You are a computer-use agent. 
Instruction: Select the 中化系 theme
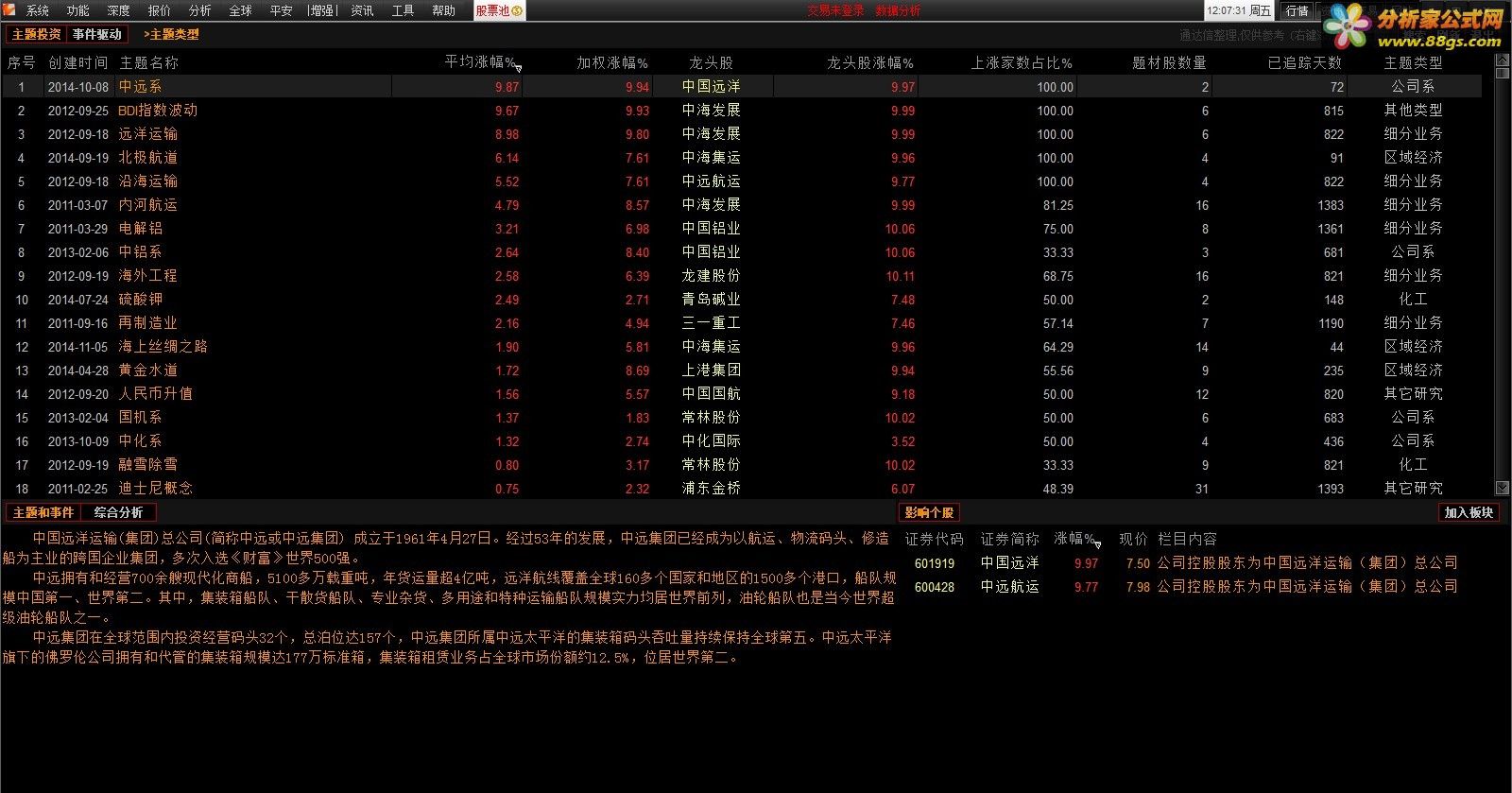pyautogui.click(x=140, y=440)
